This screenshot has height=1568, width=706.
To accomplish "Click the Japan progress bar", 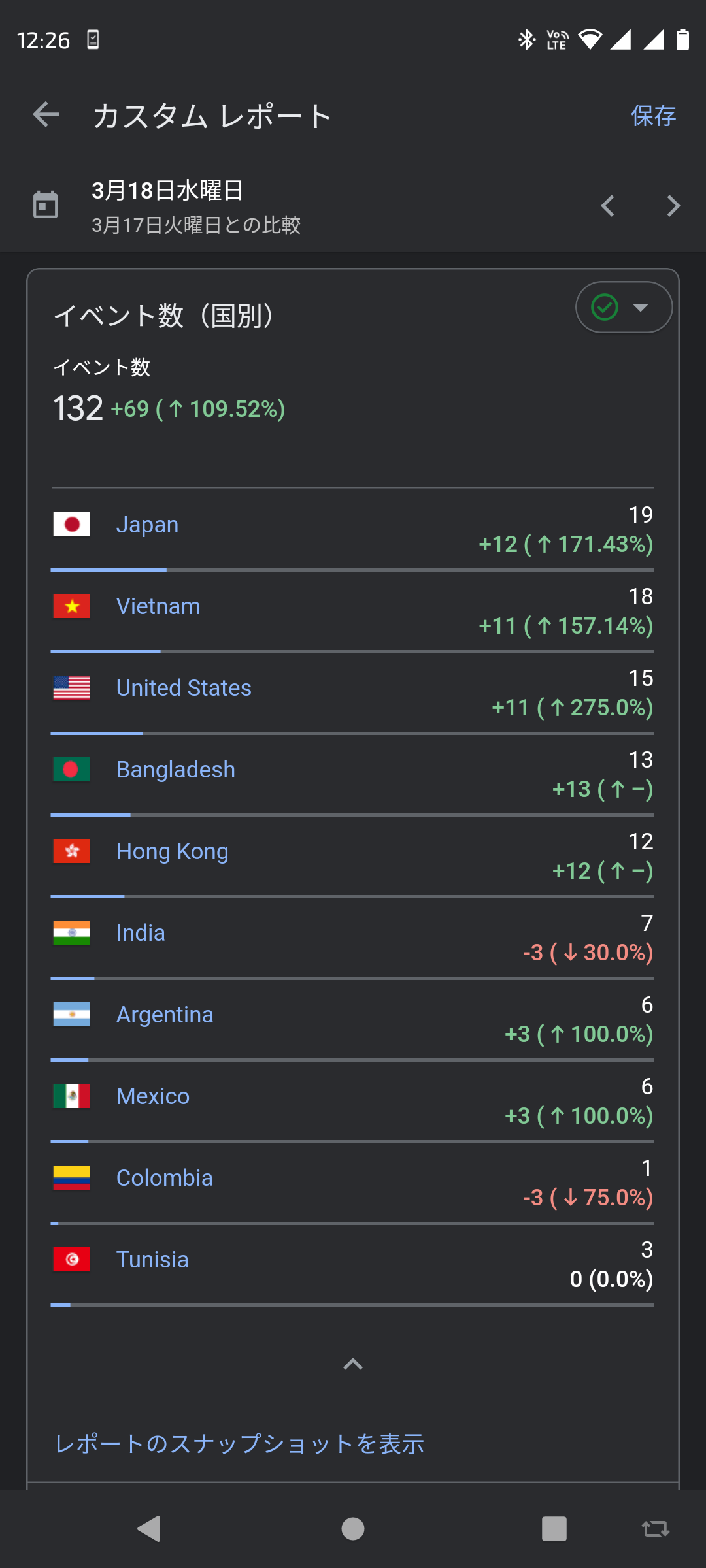I will pos(352,570).
